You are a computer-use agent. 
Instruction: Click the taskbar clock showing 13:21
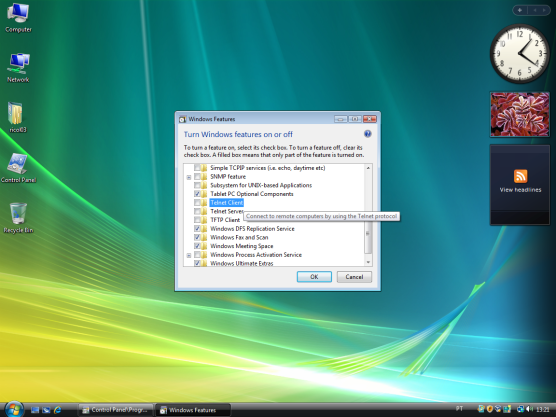[543, 410]
